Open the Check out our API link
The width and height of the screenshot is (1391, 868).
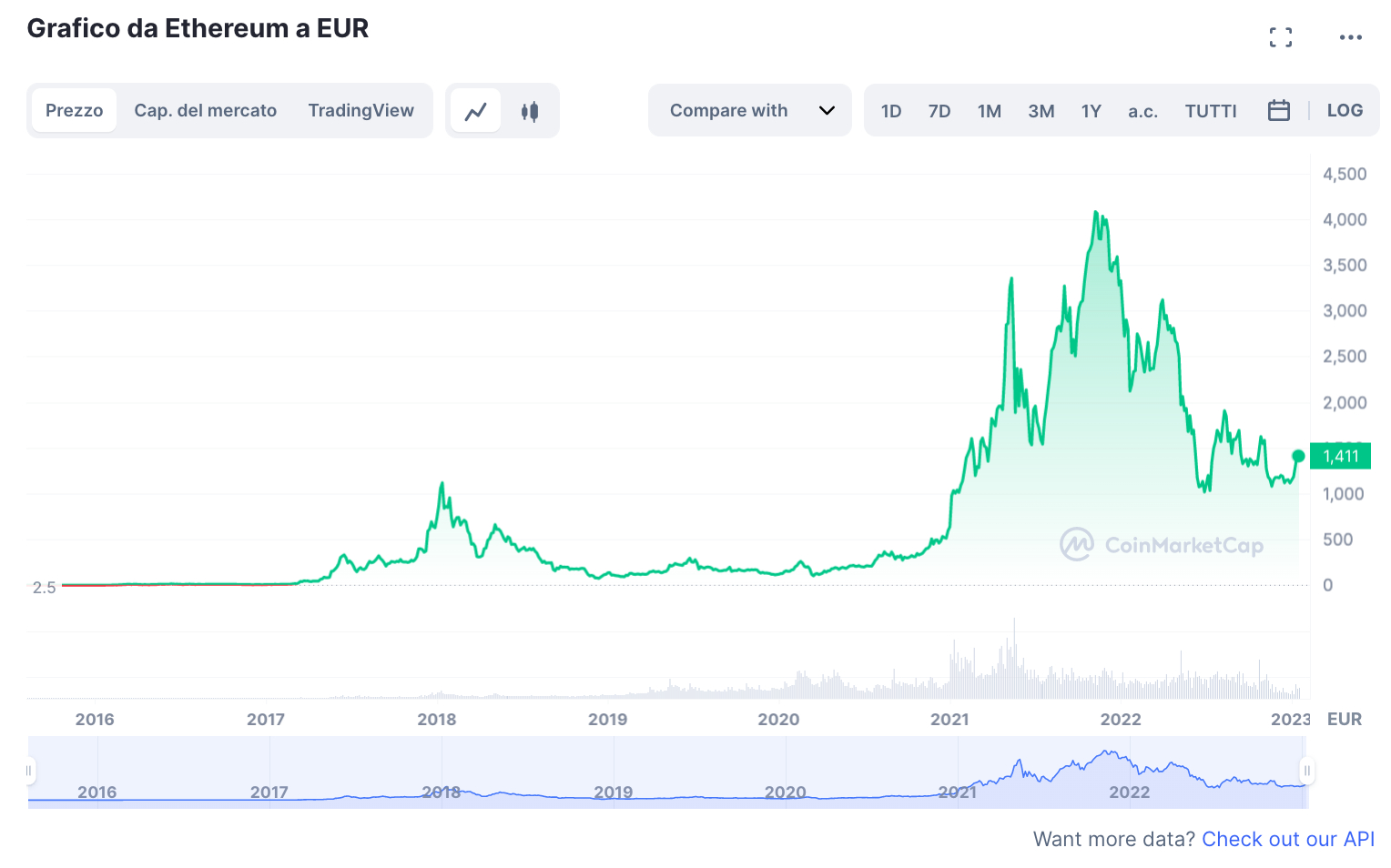coord(1288,839)
